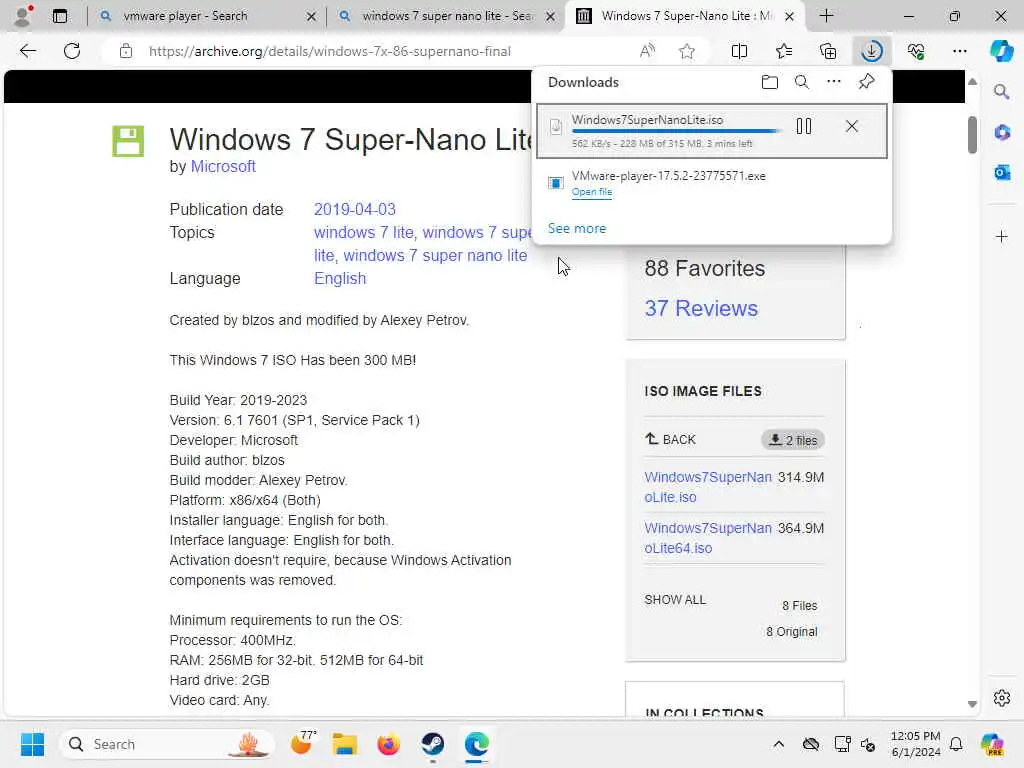Open sidebar settings gear icon
Image resolution: width=1024 pixels, height=768 pixels.
(1002, 698)
